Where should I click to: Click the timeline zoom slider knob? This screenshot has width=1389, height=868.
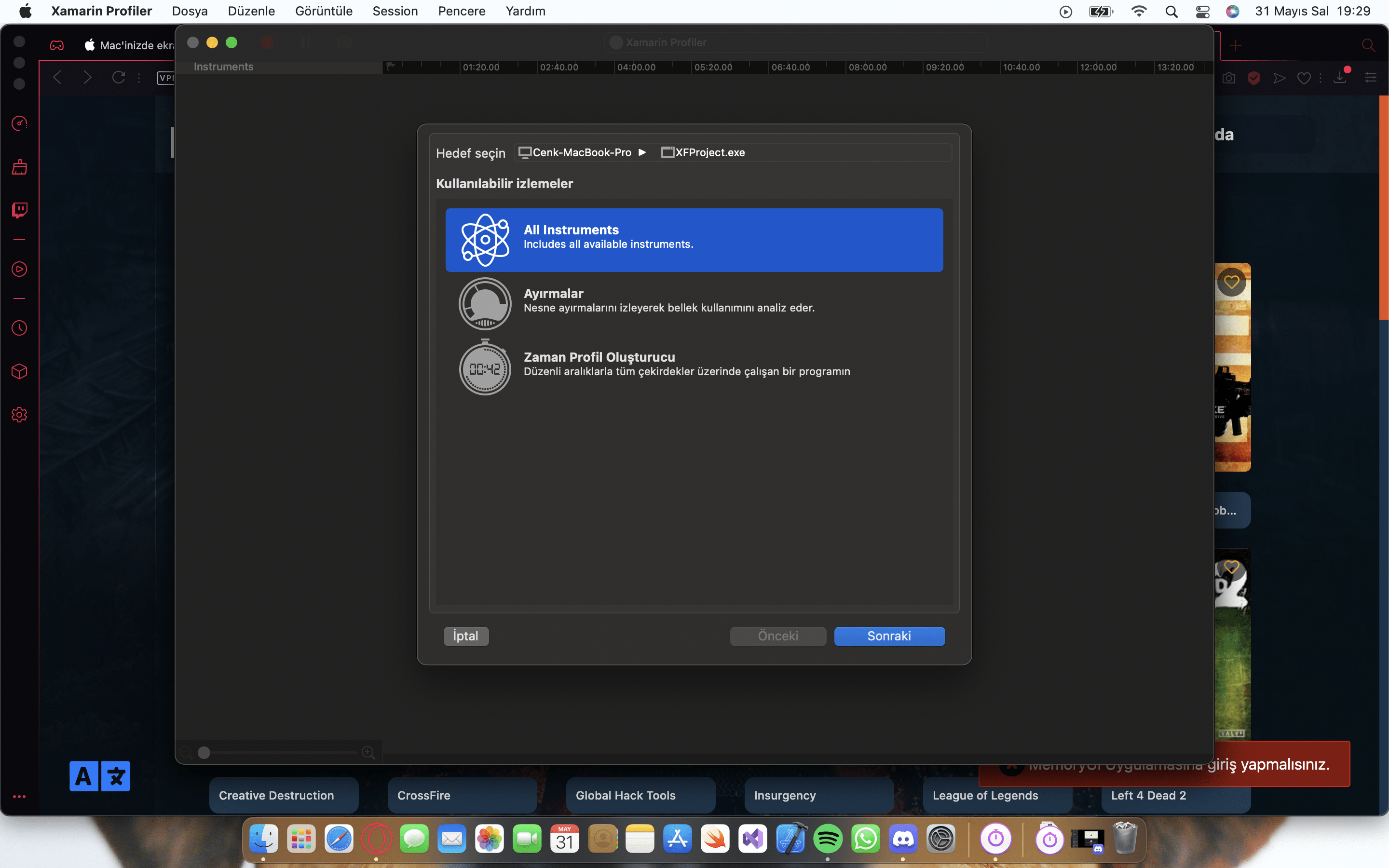[204, 753]
